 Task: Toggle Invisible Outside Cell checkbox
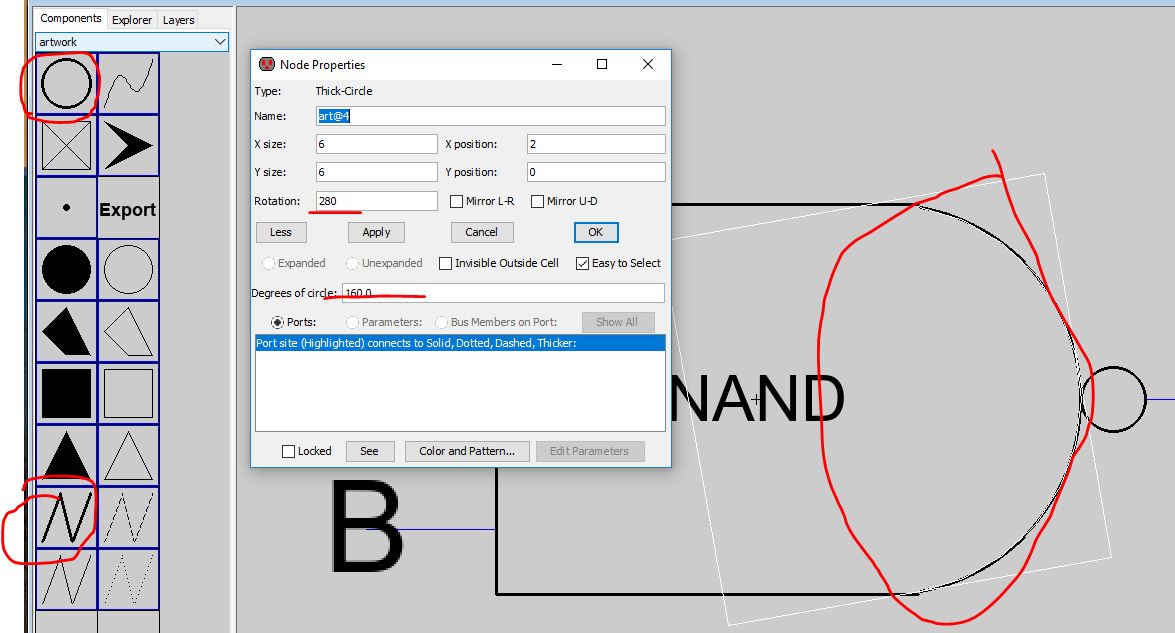coord(445,263)
